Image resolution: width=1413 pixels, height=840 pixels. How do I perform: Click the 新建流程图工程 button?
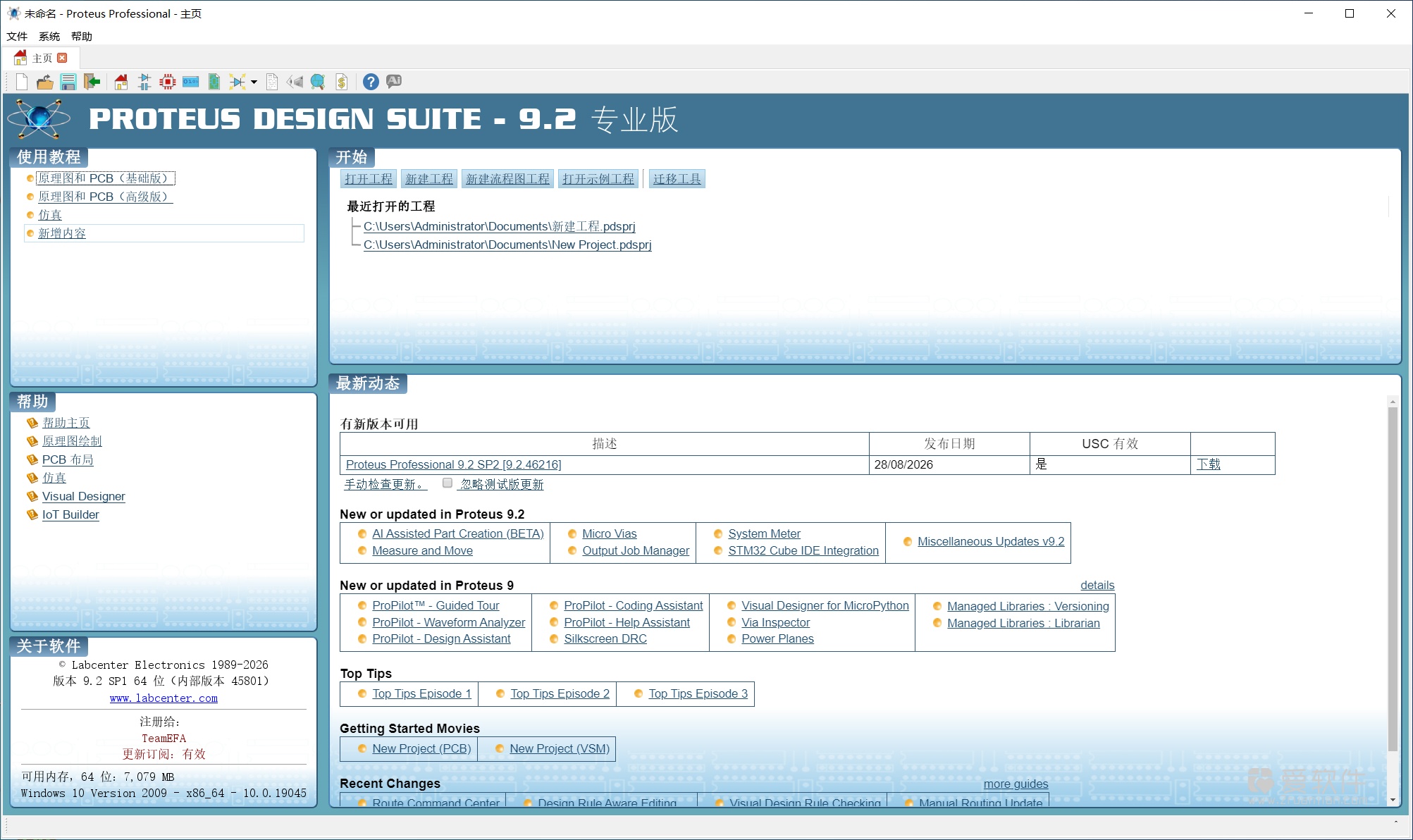tap(507, 179)
